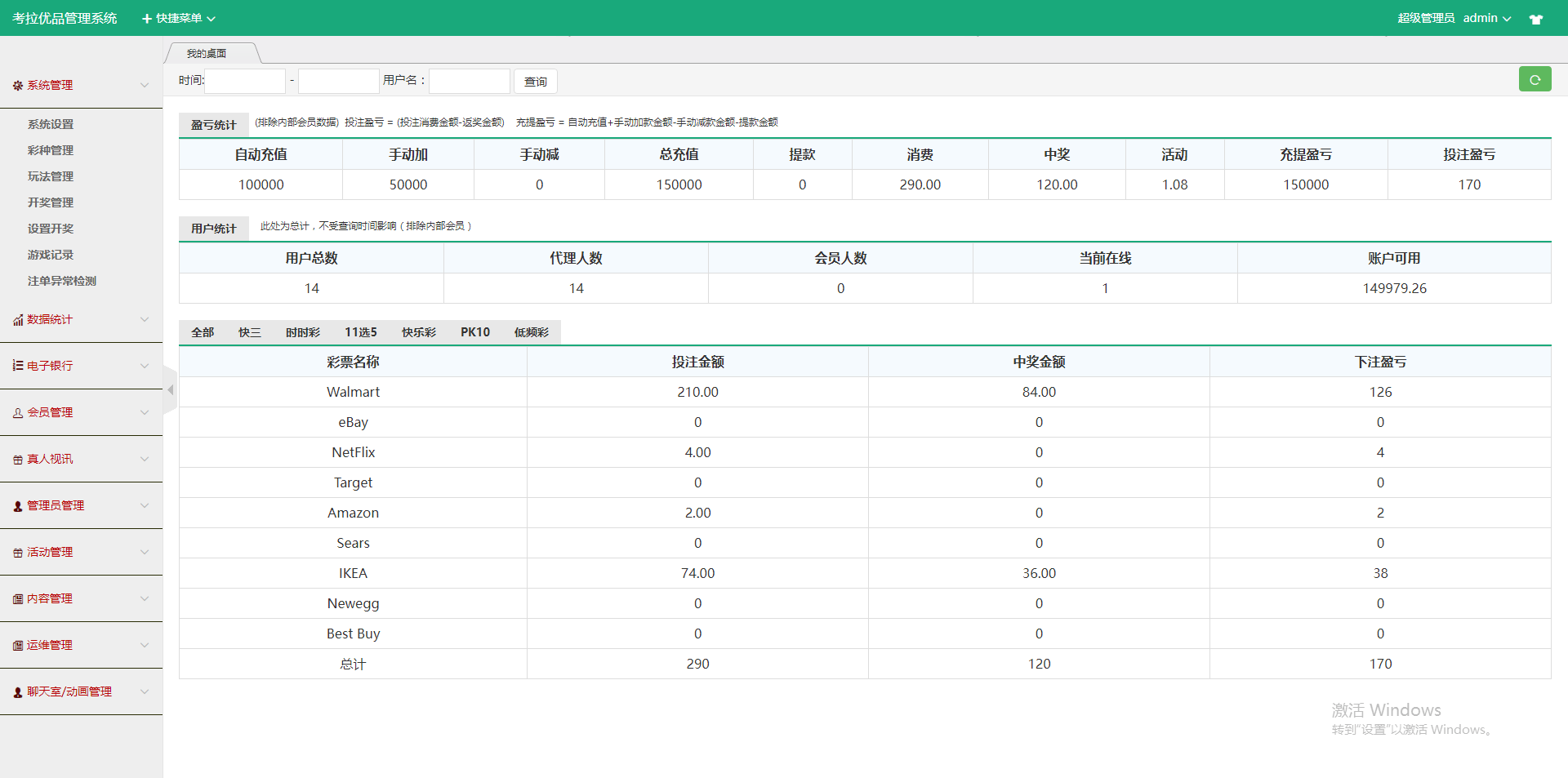Click the chart icon beside 数据统计
This screenshot has height=778, width=1568.
click(18, 320)
